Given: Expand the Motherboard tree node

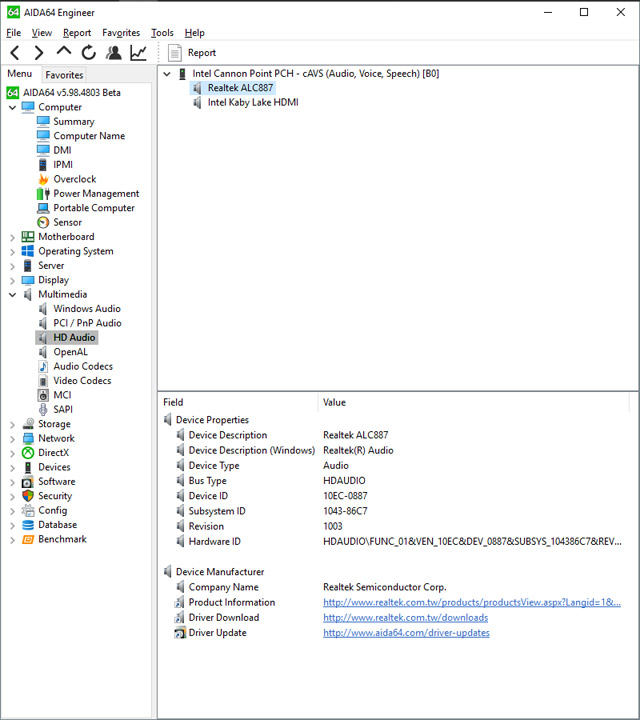Looking at the screenshot, I should 12,237.
